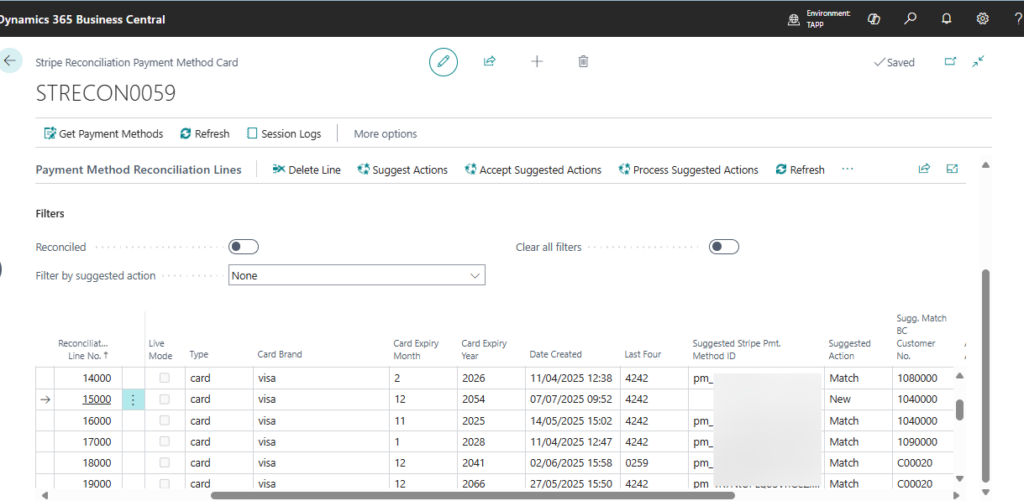
Task: Click the Suggested Action cell reading New
Action: [x=858, y=399]
